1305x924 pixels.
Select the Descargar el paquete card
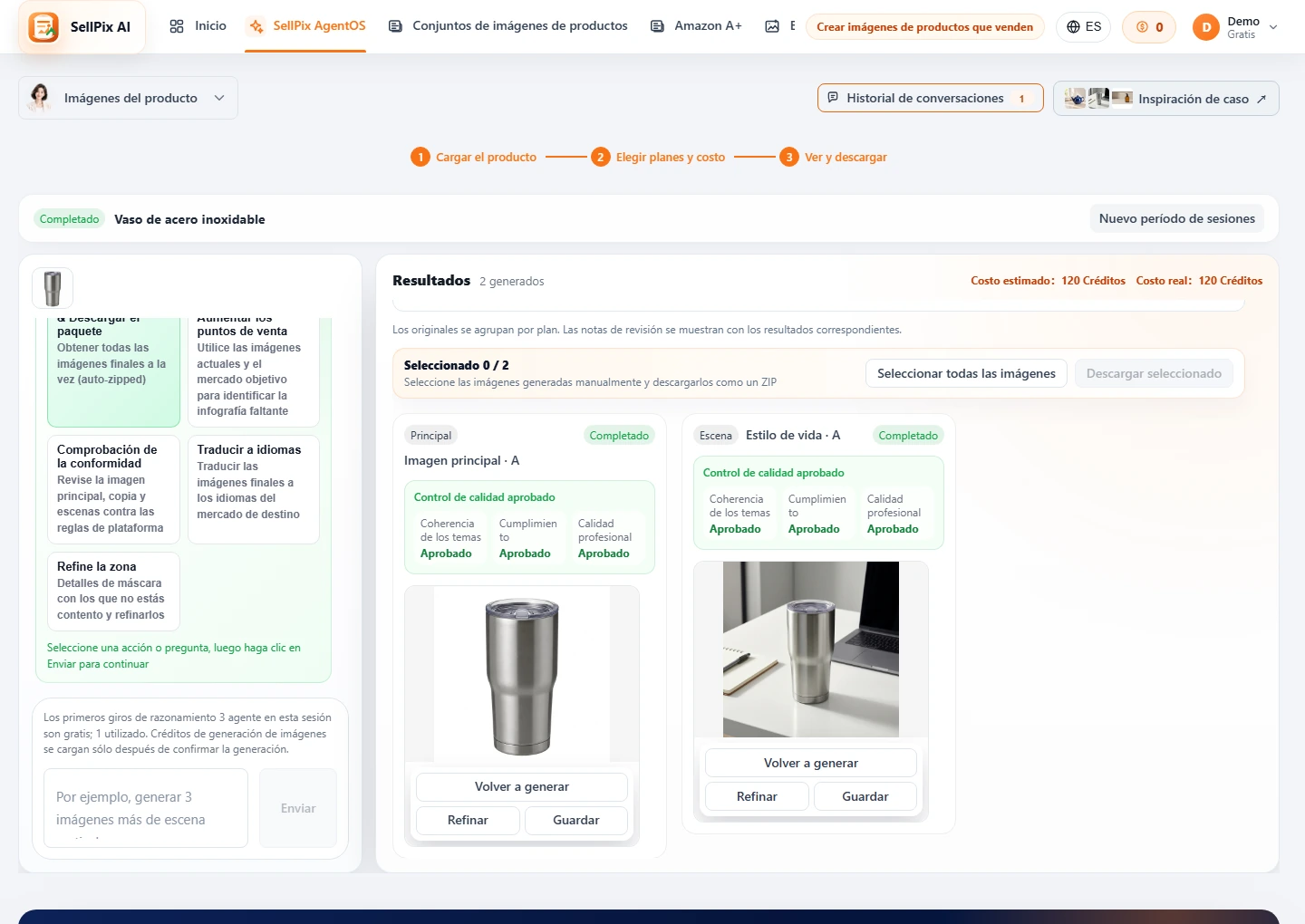pyautogui.click(x=113, y=371)
